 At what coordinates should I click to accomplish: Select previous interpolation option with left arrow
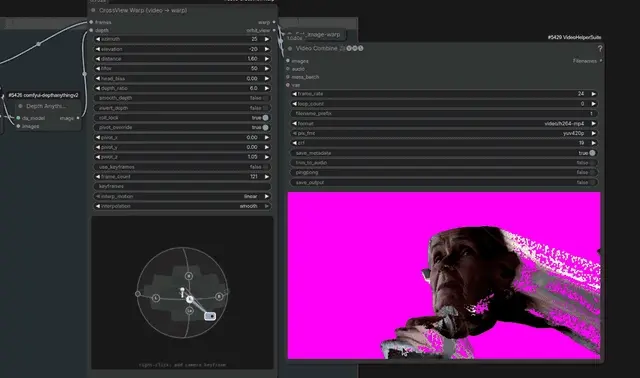pyautogui.click(x=98, y=206)
